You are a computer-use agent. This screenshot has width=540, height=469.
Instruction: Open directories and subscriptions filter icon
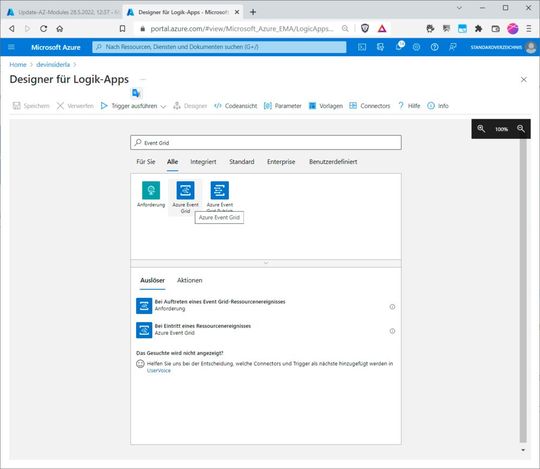click(x=380, y=47)
